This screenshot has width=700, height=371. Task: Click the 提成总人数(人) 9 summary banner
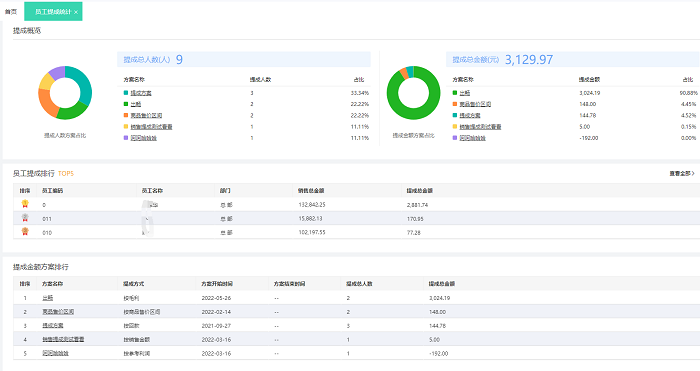(x=244, y=59)
